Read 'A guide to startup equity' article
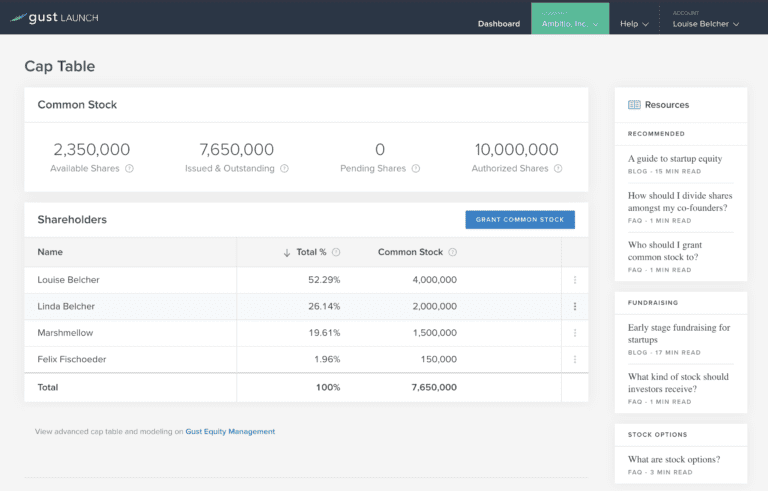Screen dimensions: 768x491 coord(675,159)
